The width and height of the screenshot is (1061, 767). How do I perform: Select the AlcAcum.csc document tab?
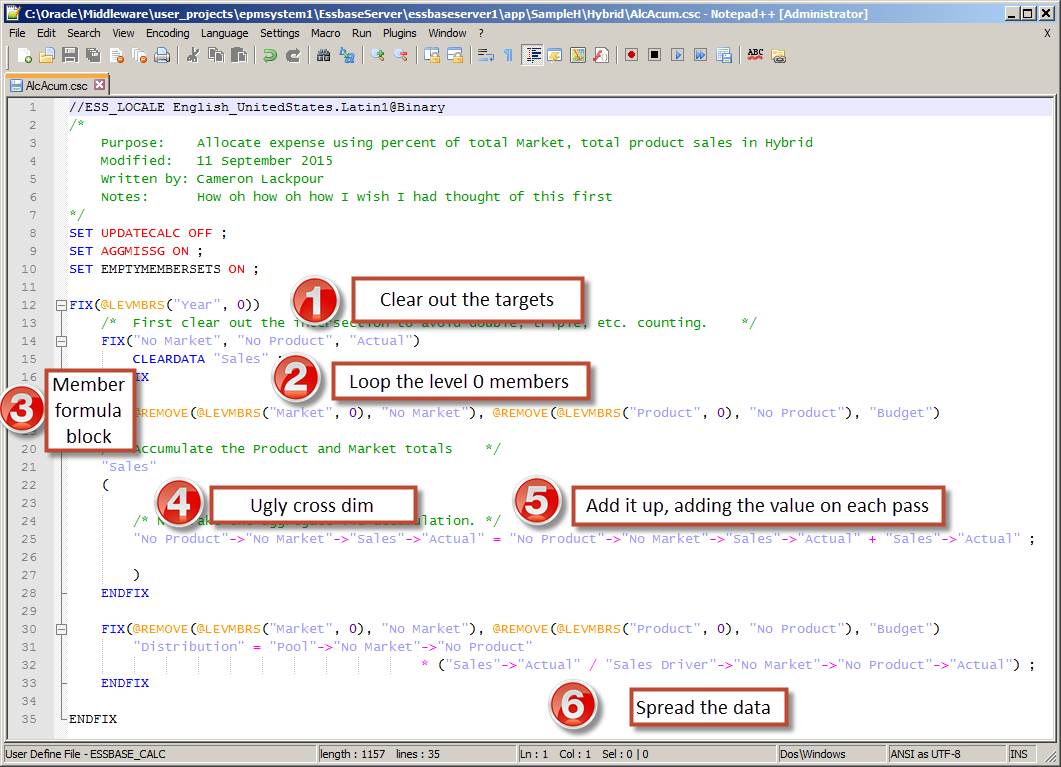56,86
